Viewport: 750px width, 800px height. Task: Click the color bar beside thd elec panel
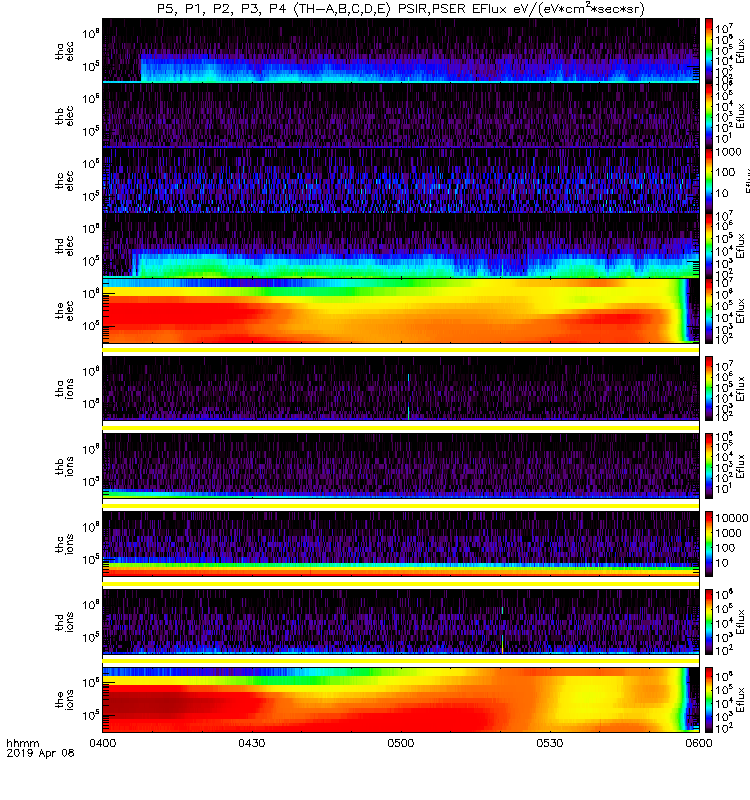click(x=709, y=245)
